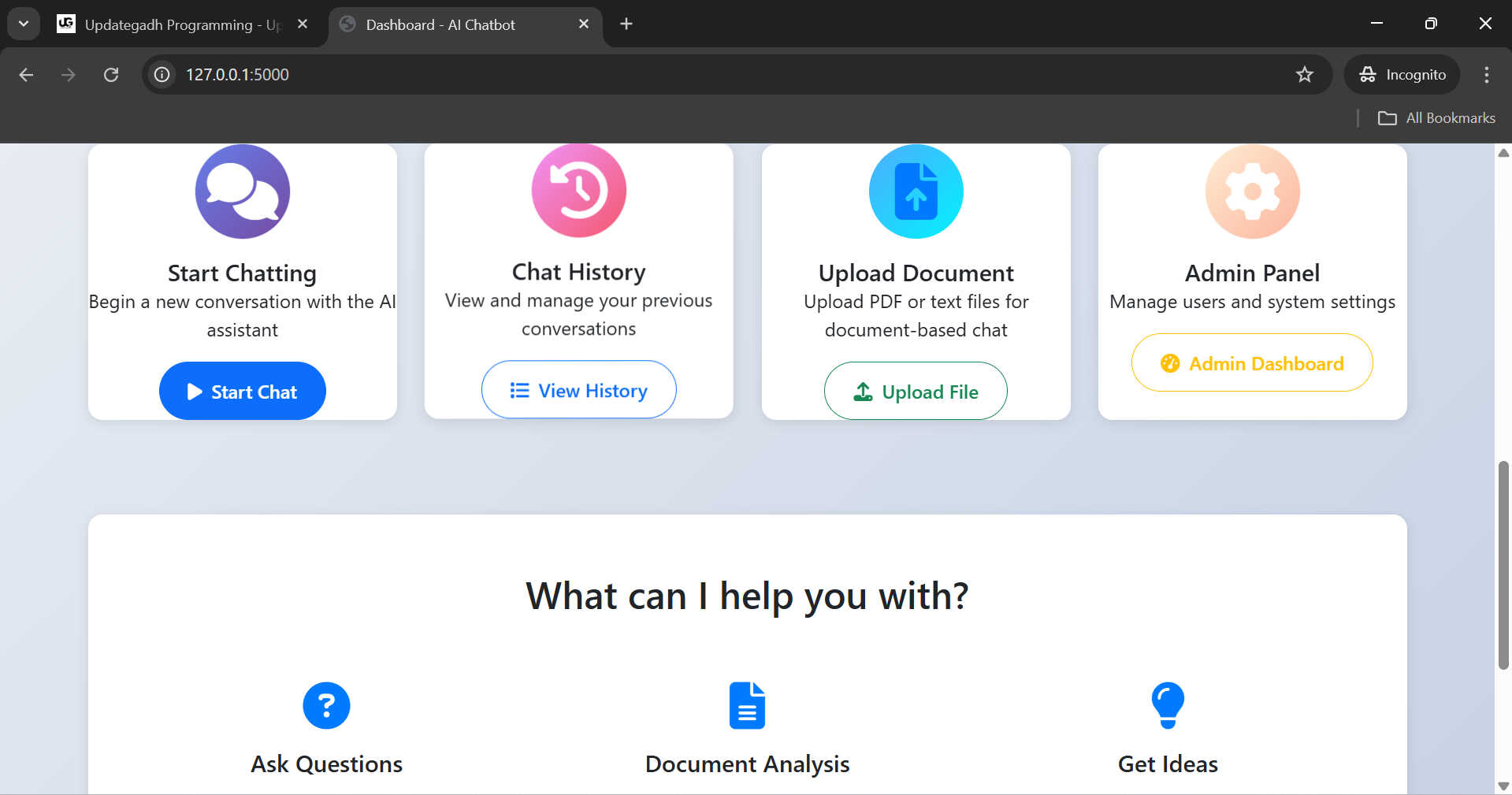Click the Ask Questions question mark icon

[326, 705]
